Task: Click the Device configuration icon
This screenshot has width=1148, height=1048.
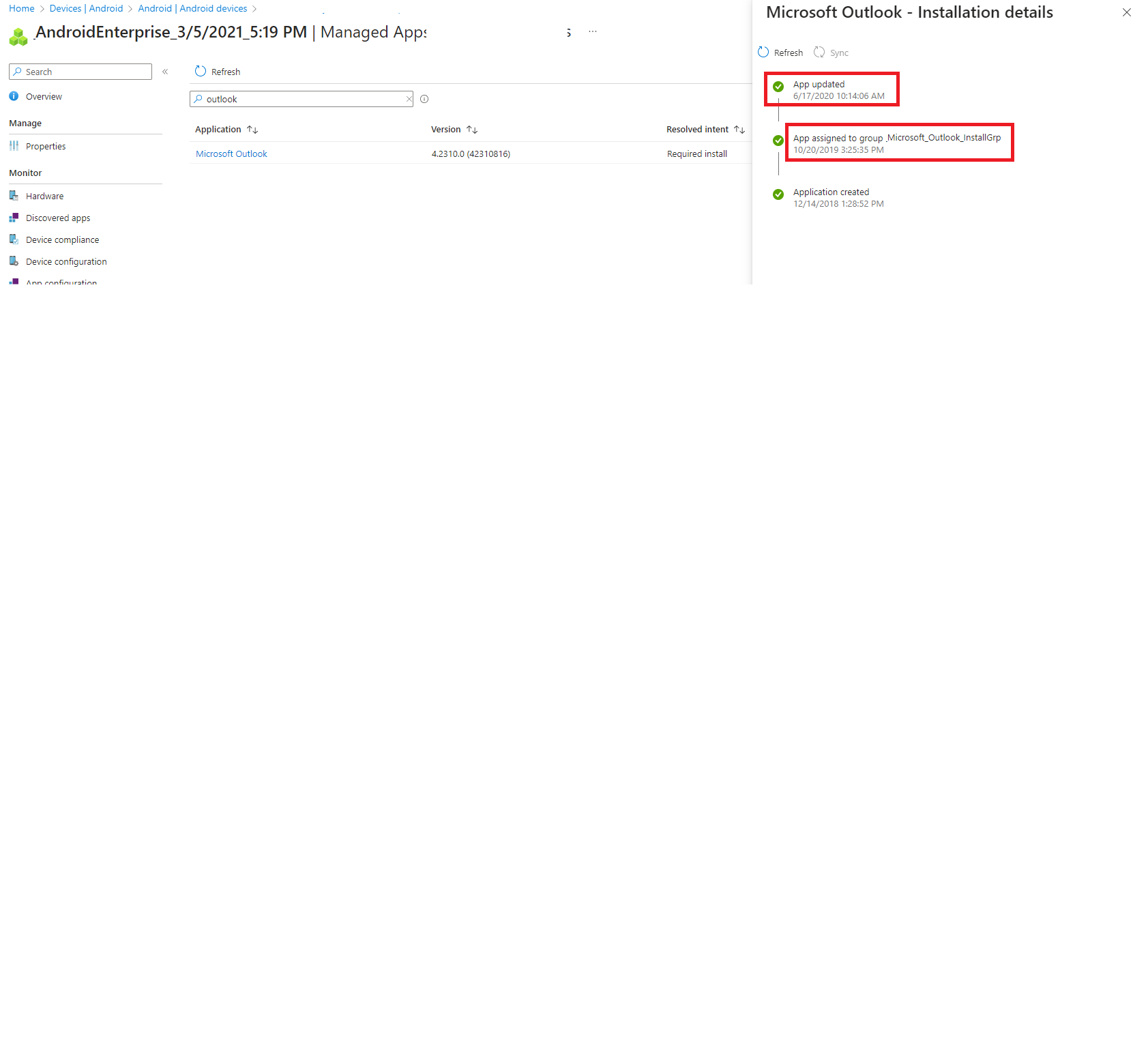Action: [x=14, y=261]
